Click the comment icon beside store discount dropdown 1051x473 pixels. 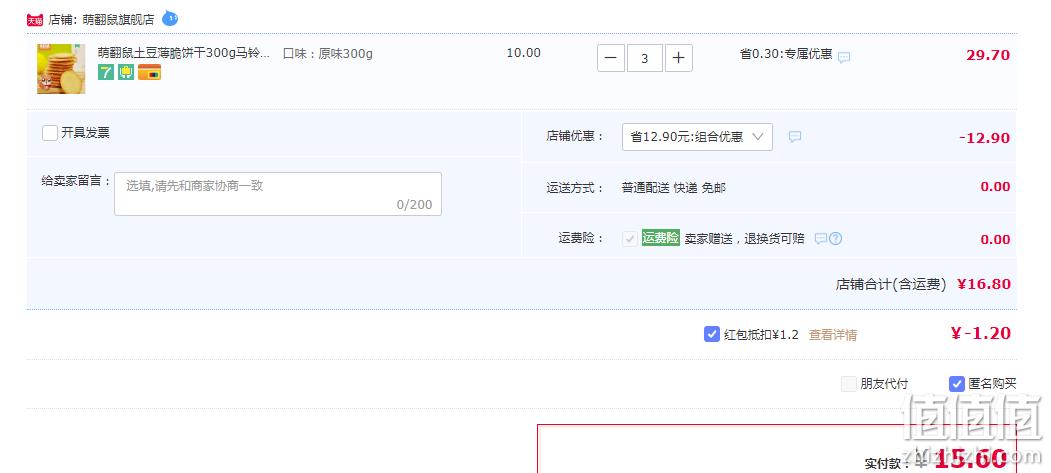pyautogui.click(x=795, y=137)
